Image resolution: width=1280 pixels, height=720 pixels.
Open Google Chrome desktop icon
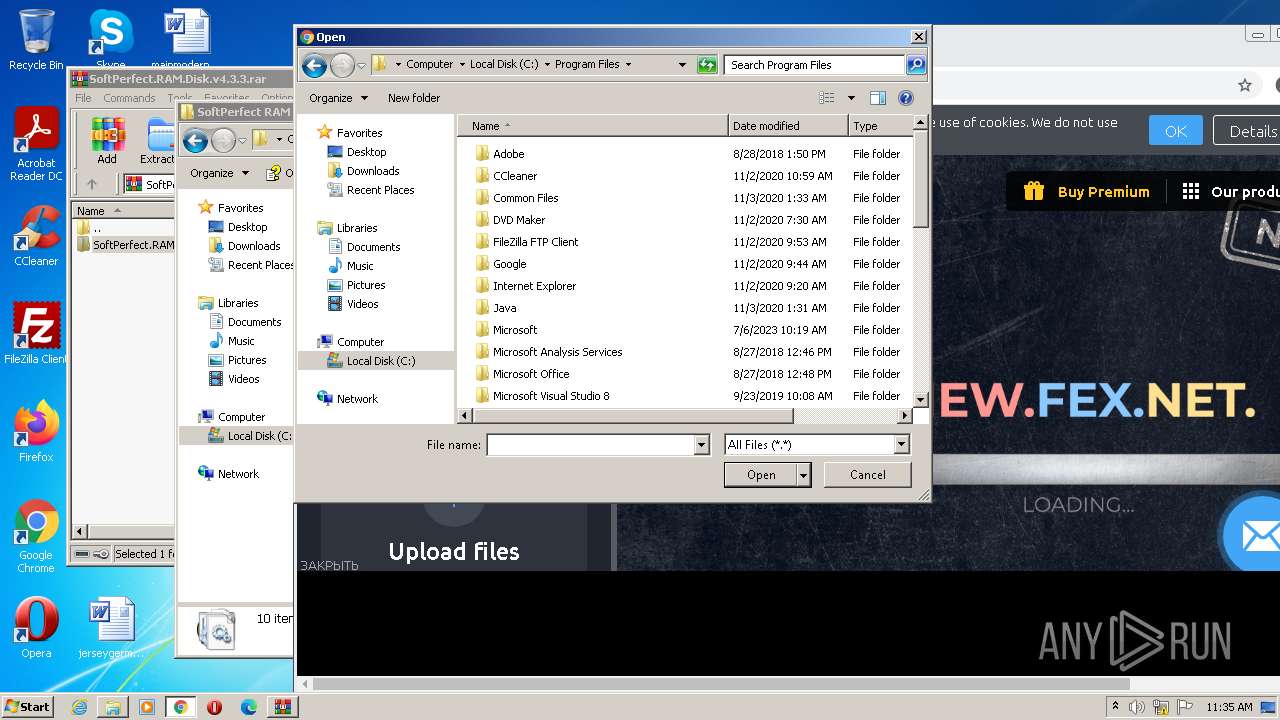pos(36,537)
